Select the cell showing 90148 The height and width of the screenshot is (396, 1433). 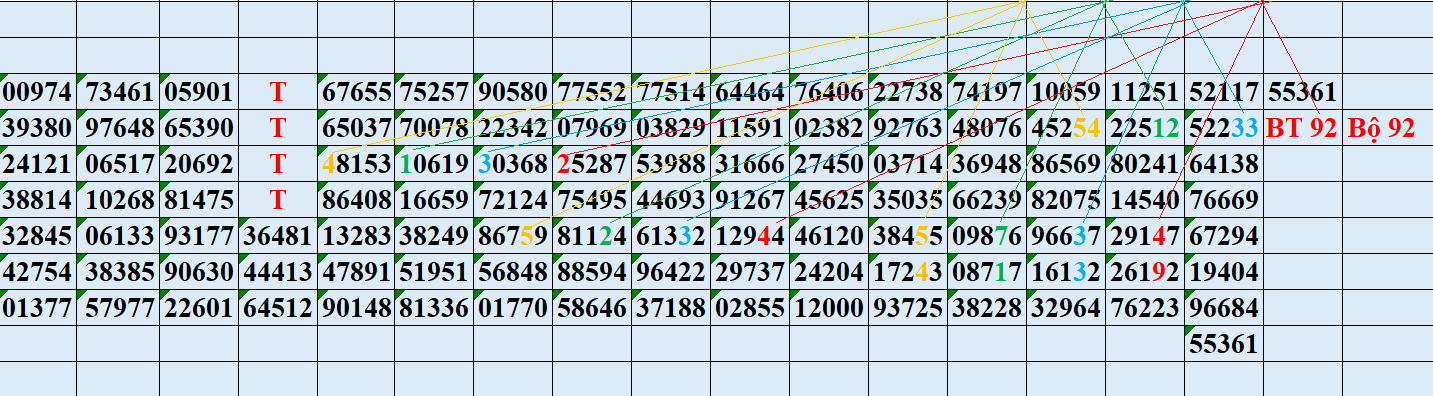(x=356, y=307)
